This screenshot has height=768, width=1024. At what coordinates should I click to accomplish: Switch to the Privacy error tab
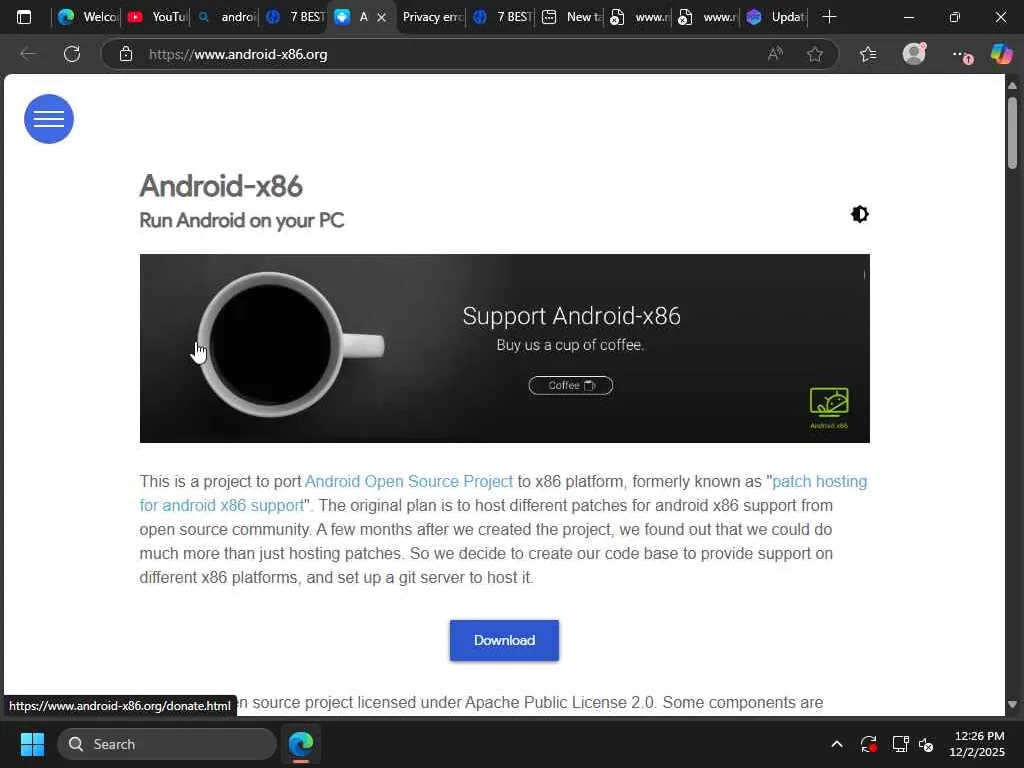click(432, 17)
